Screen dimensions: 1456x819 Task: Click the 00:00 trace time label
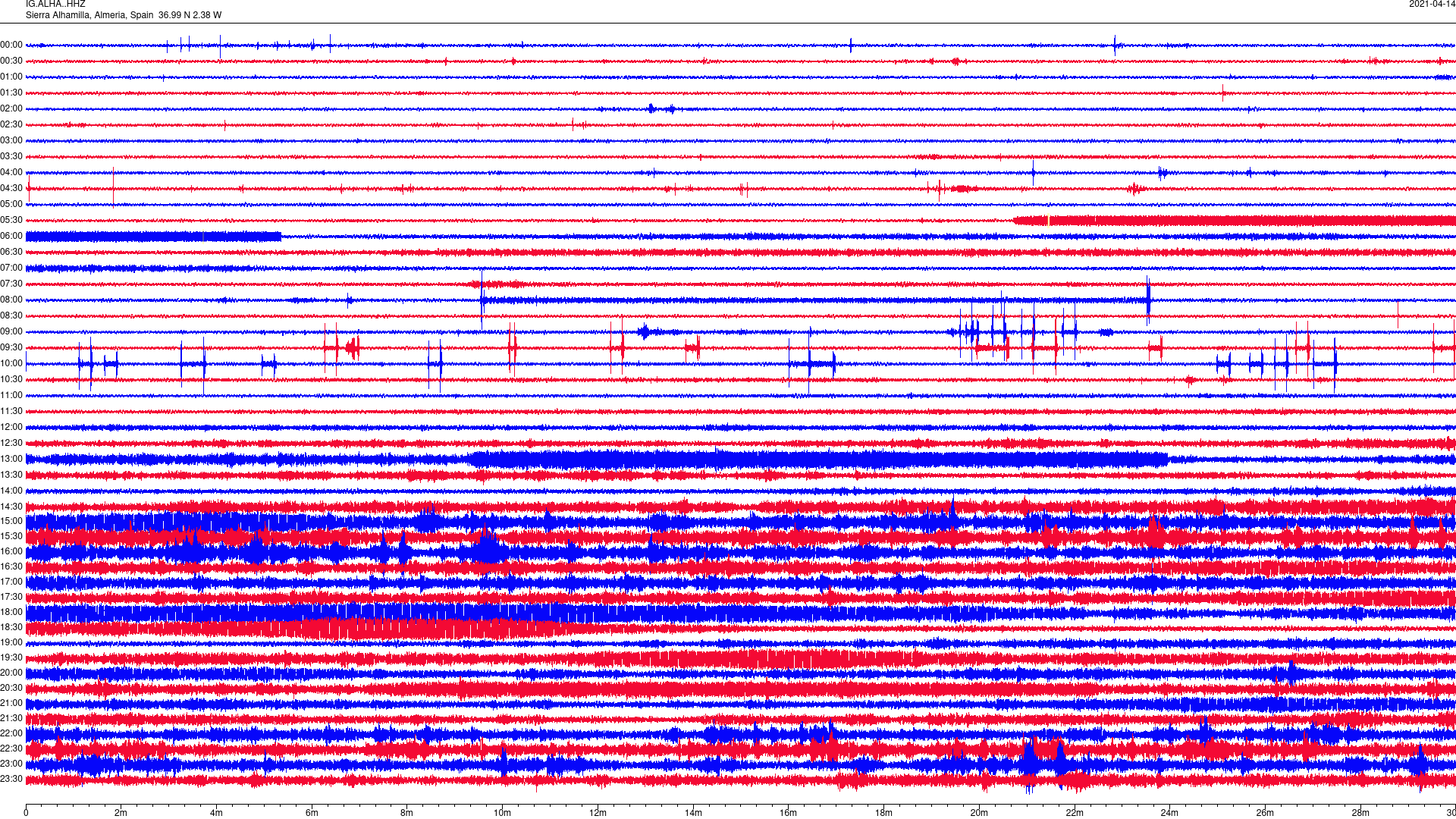coord(11,45)
